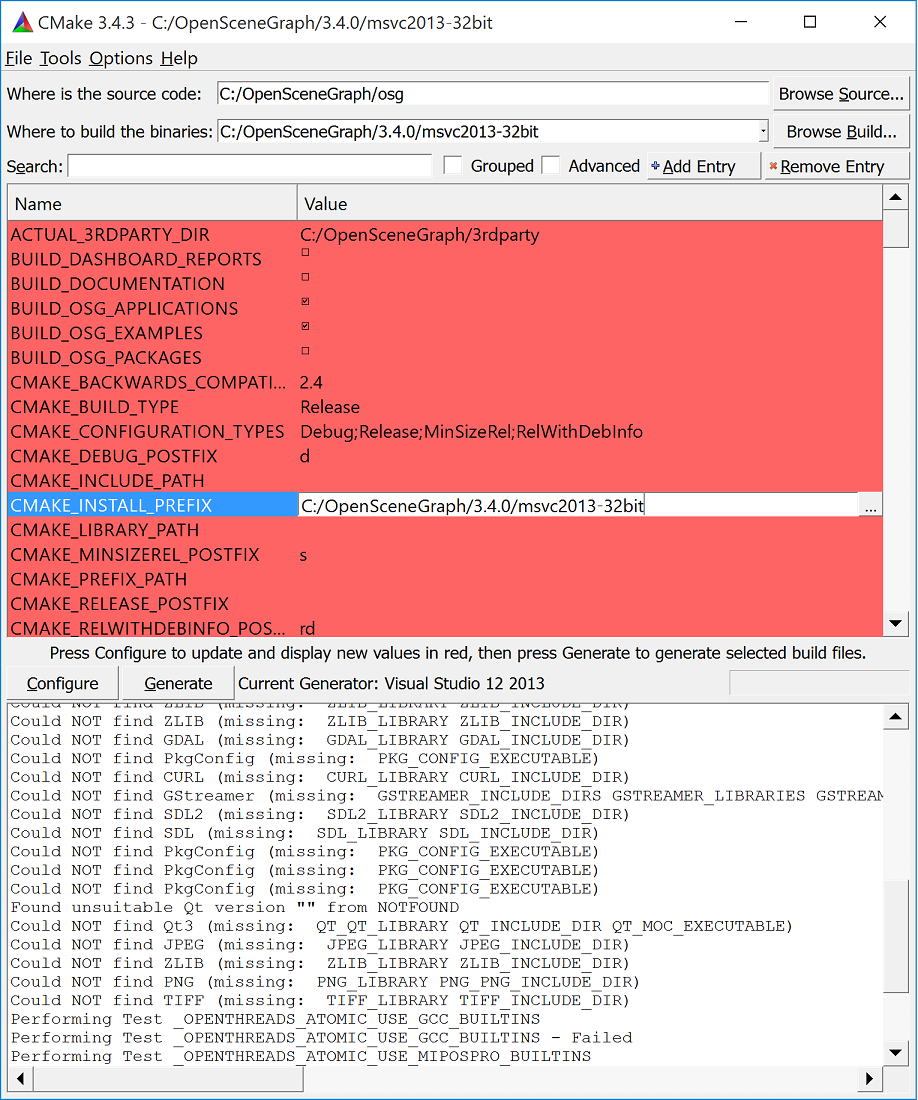Click the 'Could NOT find TIFF' log line
The image size is (918, 1100).
pyautogui.click(x=320, y=1000)
